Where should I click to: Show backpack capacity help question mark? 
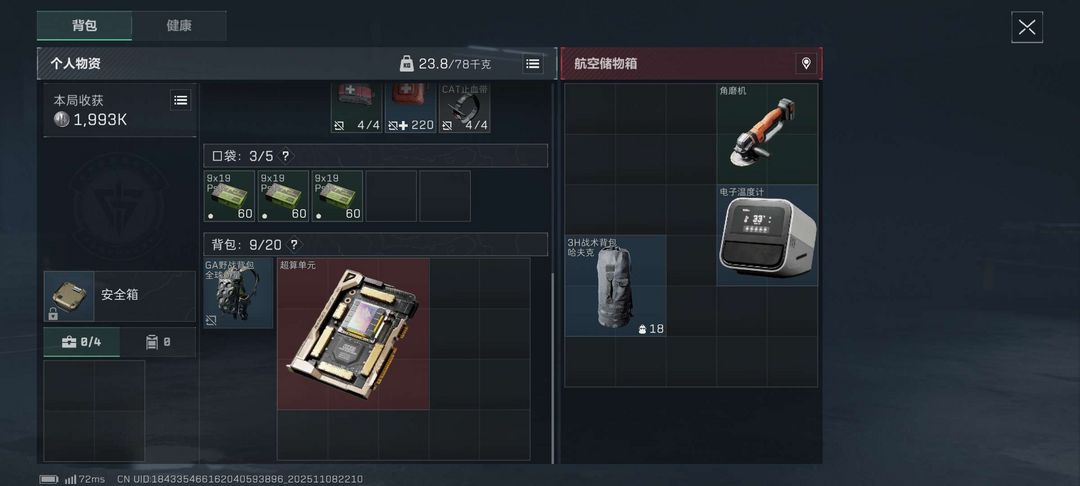294,244
